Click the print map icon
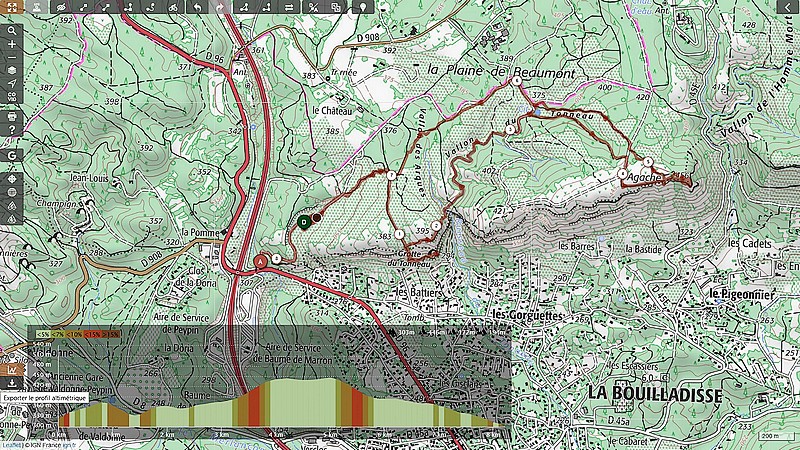Image resolution: width=800 pixels, height=450 pixels. pos(12,116)
